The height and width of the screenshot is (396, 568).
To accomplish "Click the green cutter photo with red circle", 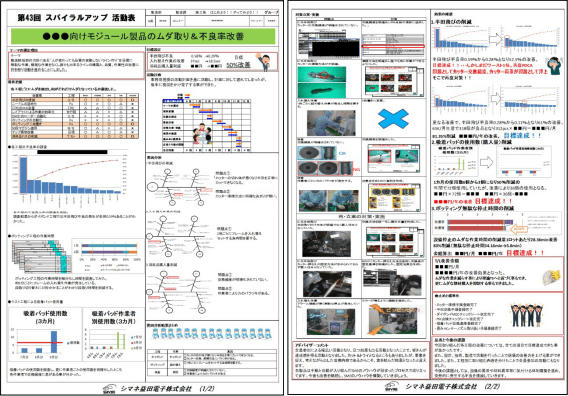I will (x=321, y=75).
